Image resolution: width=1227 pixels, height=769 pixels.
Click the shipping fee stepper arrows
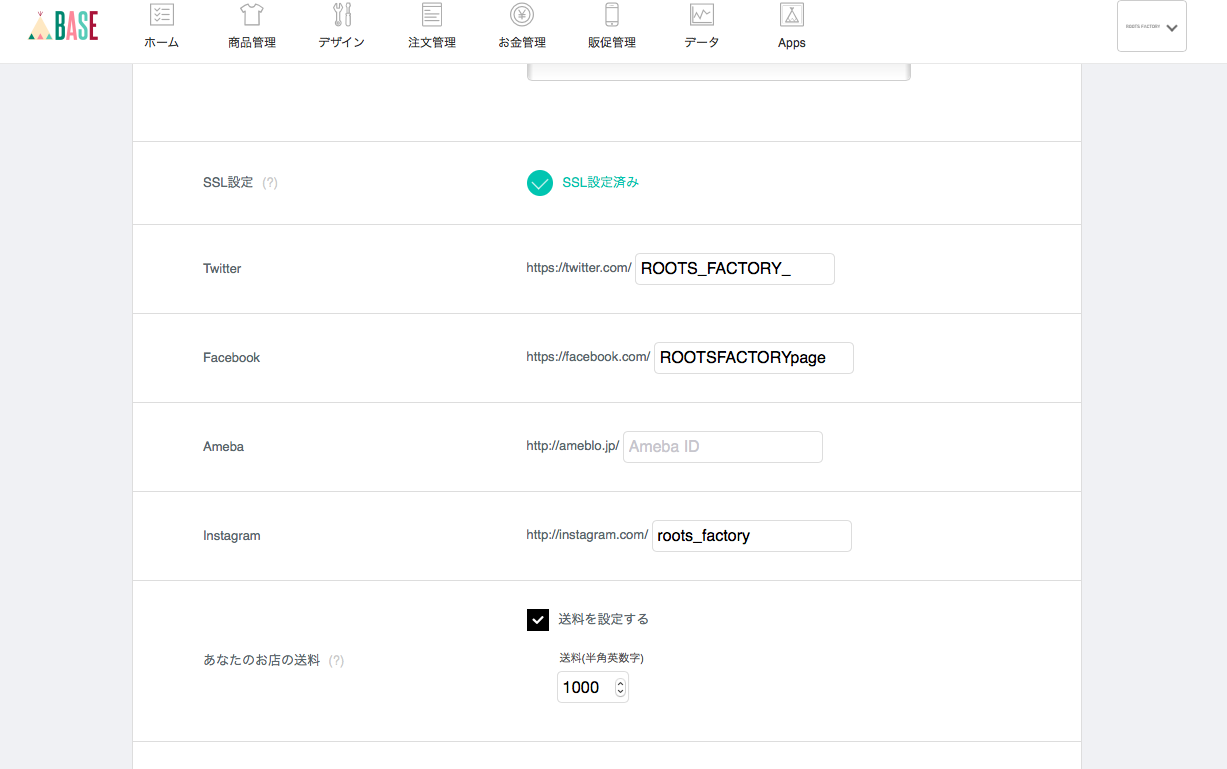click(x=620, y=687)
